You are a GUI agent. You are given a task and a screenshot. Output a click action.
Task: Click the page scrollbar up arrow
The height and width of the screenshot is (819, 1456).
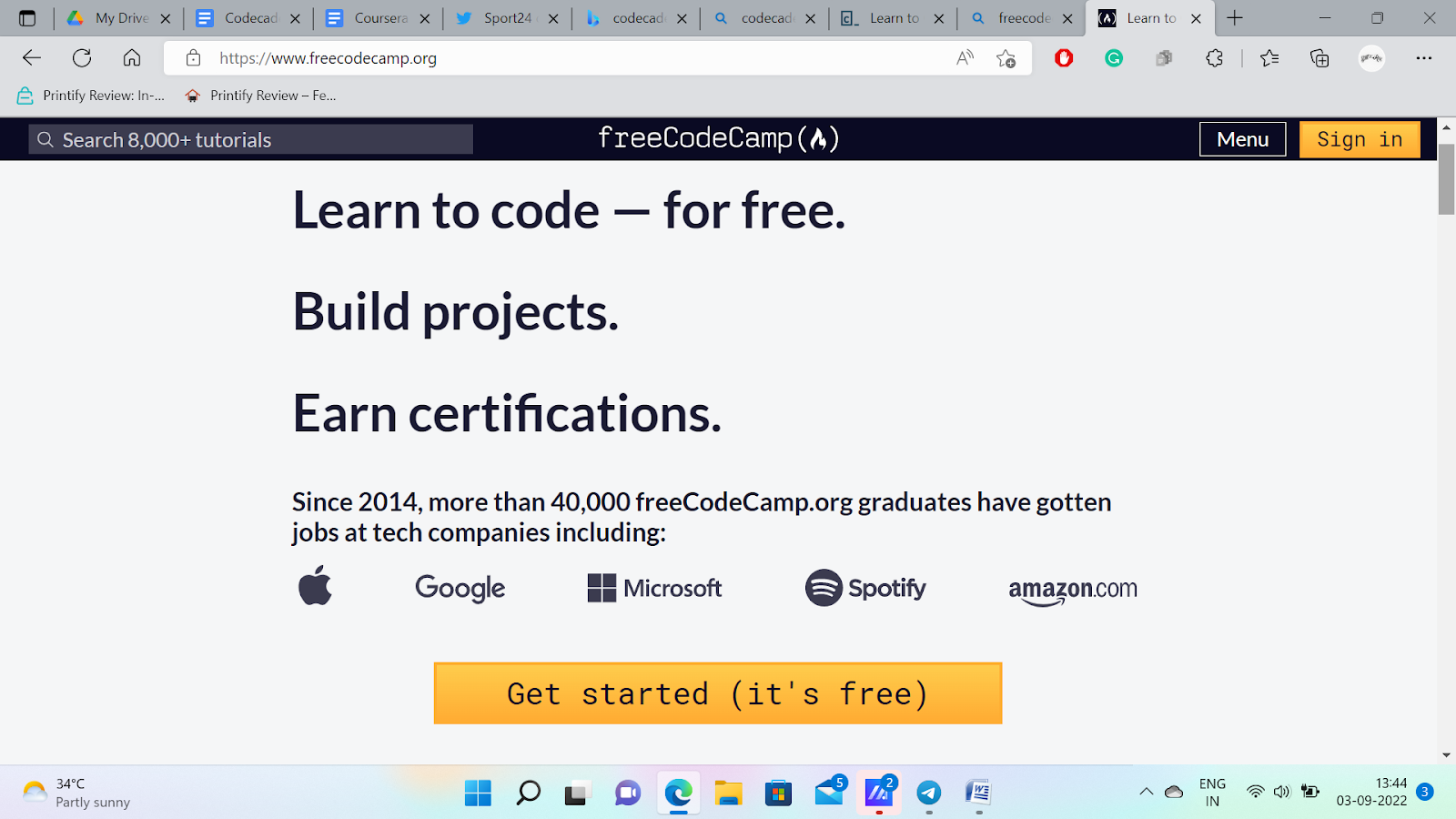pos(1446,127)
